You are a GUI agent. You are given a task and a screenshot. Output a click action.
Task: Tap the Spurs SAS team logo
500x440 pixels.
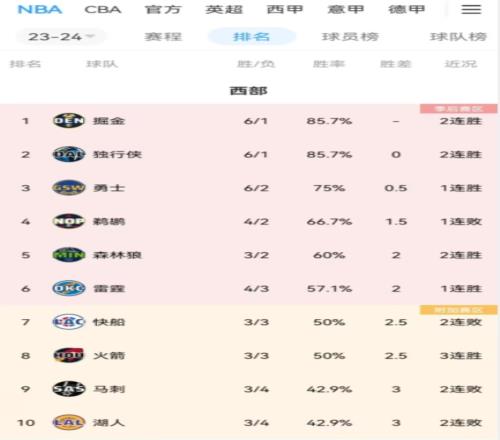pos(69,389)
